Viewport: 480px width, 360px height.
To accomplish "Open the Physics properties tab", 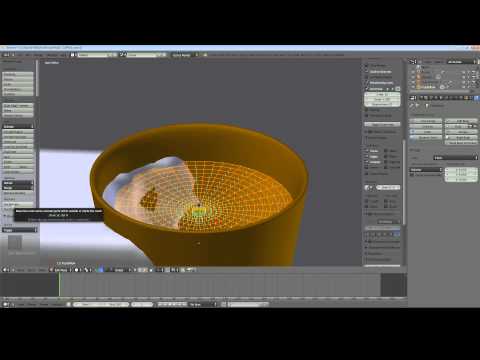I will [476, 98].
